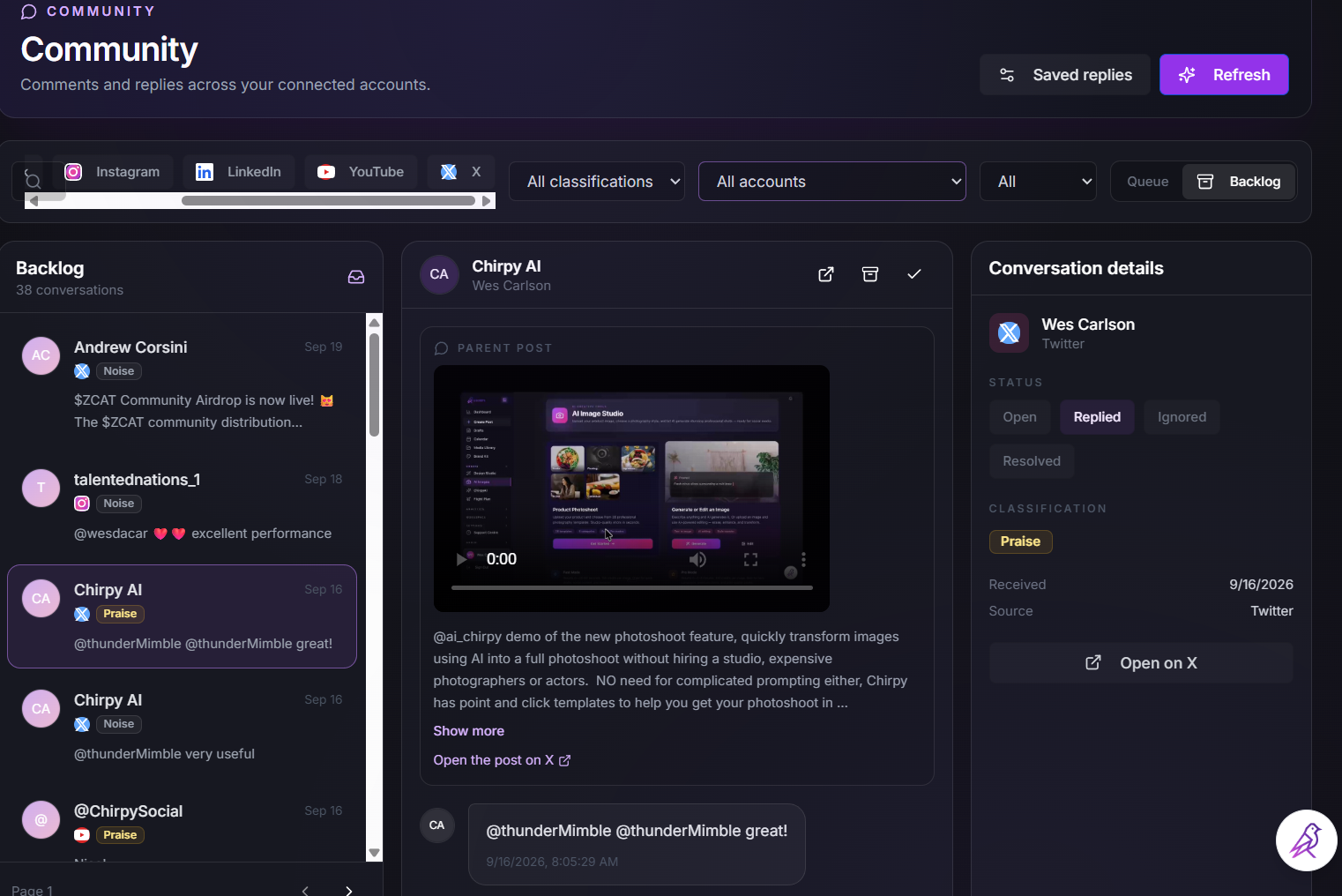1342x896 pixels.
Task: Filter by YouTube platform
Action: [362, 172]
